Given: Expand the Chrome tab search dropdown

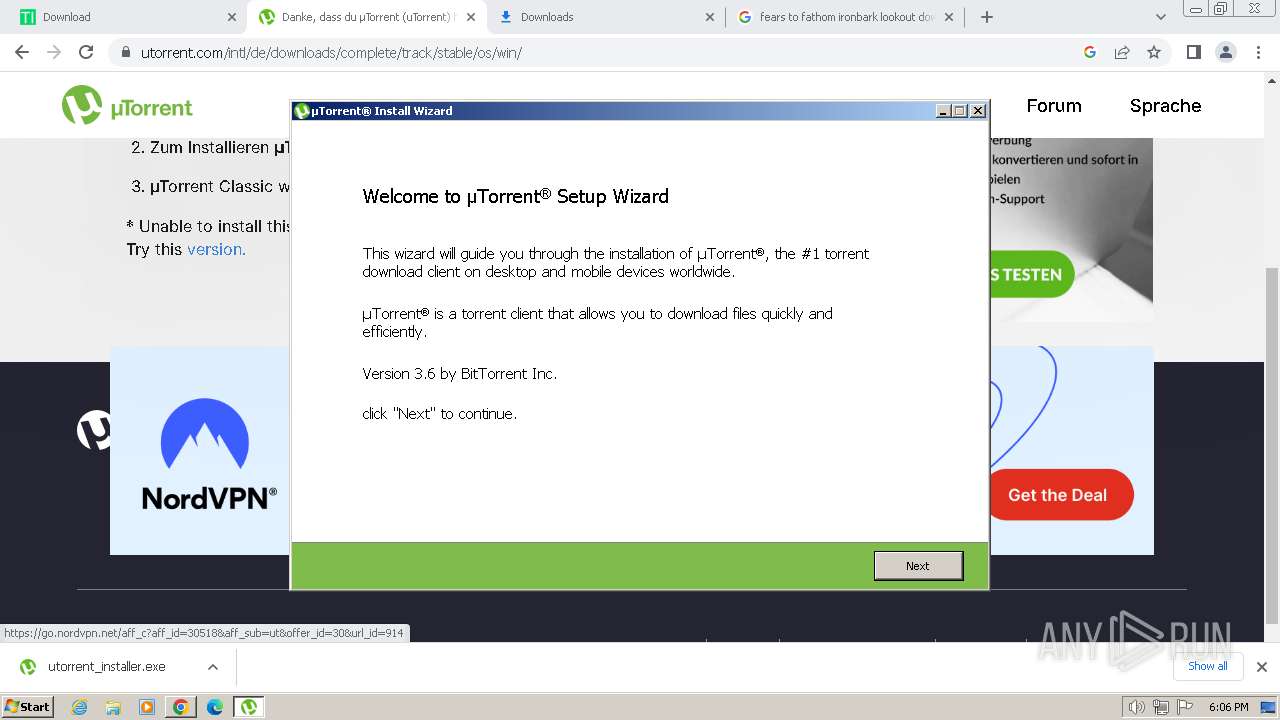Looking at the screenshot, I should (x=1161, y=17).
